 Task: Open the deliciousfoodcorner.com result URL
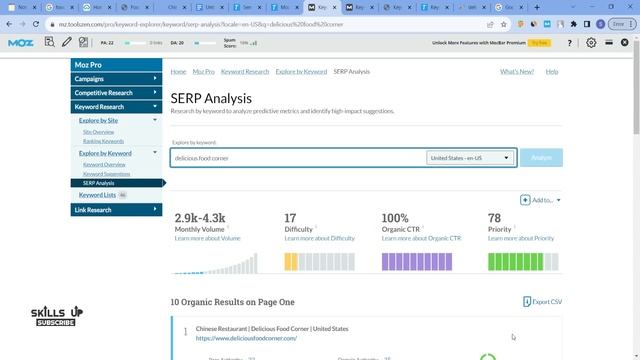pyautogui.click(x=246, y=338)
